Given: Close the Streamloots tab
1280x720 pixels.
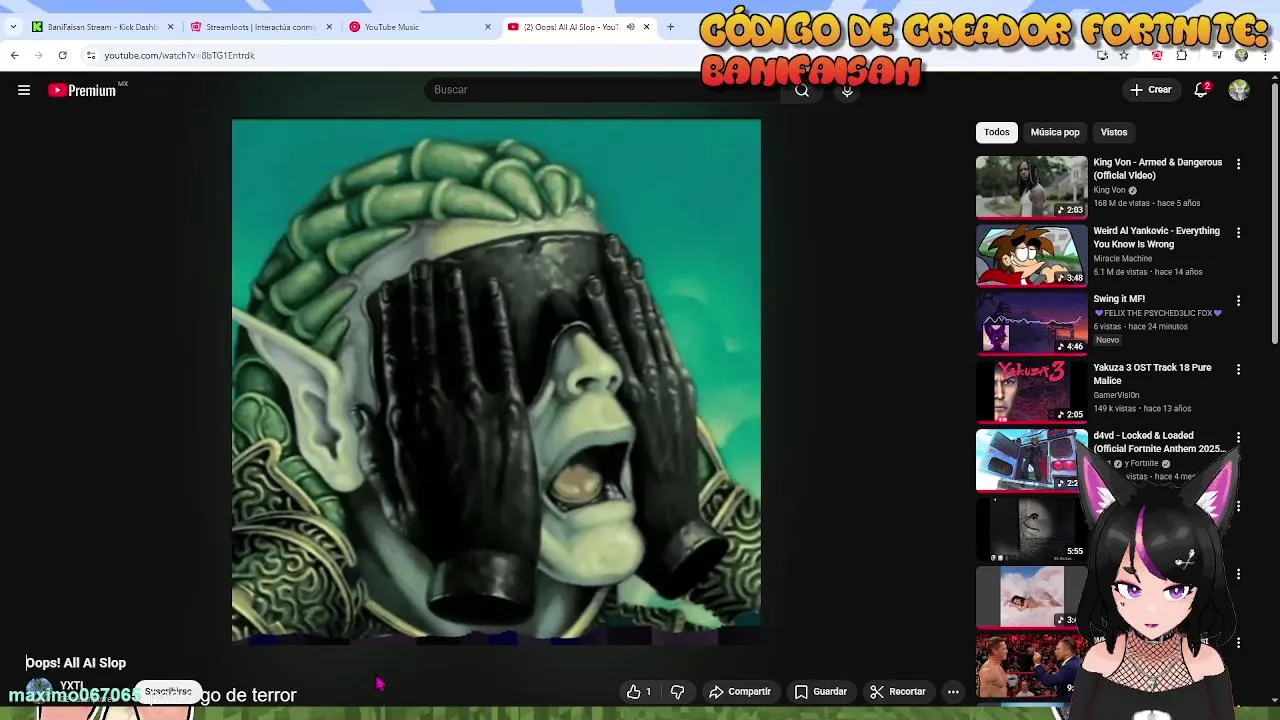Looking at the screenshot, I should 329,27.
